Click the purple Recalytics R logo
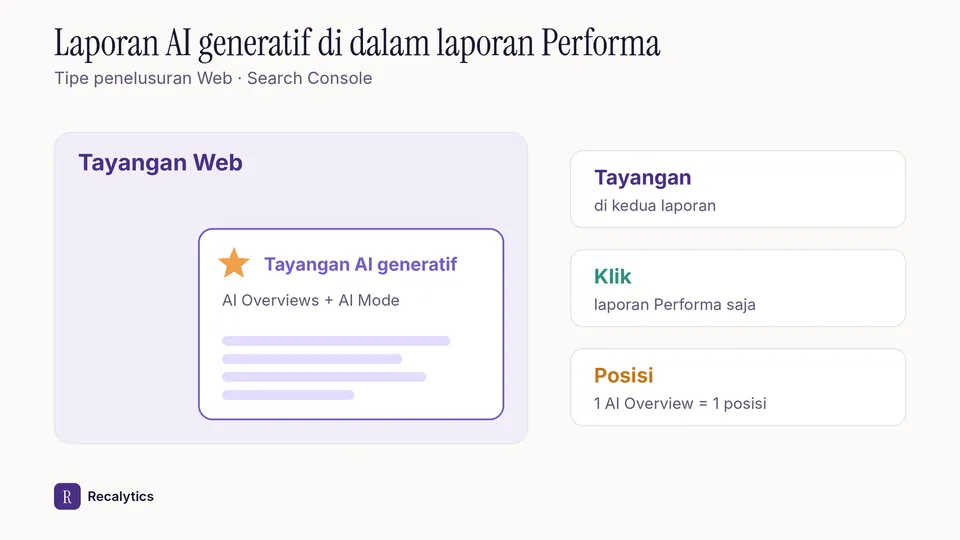Screen dimensions: 960x540 click(x=67, y=497)
